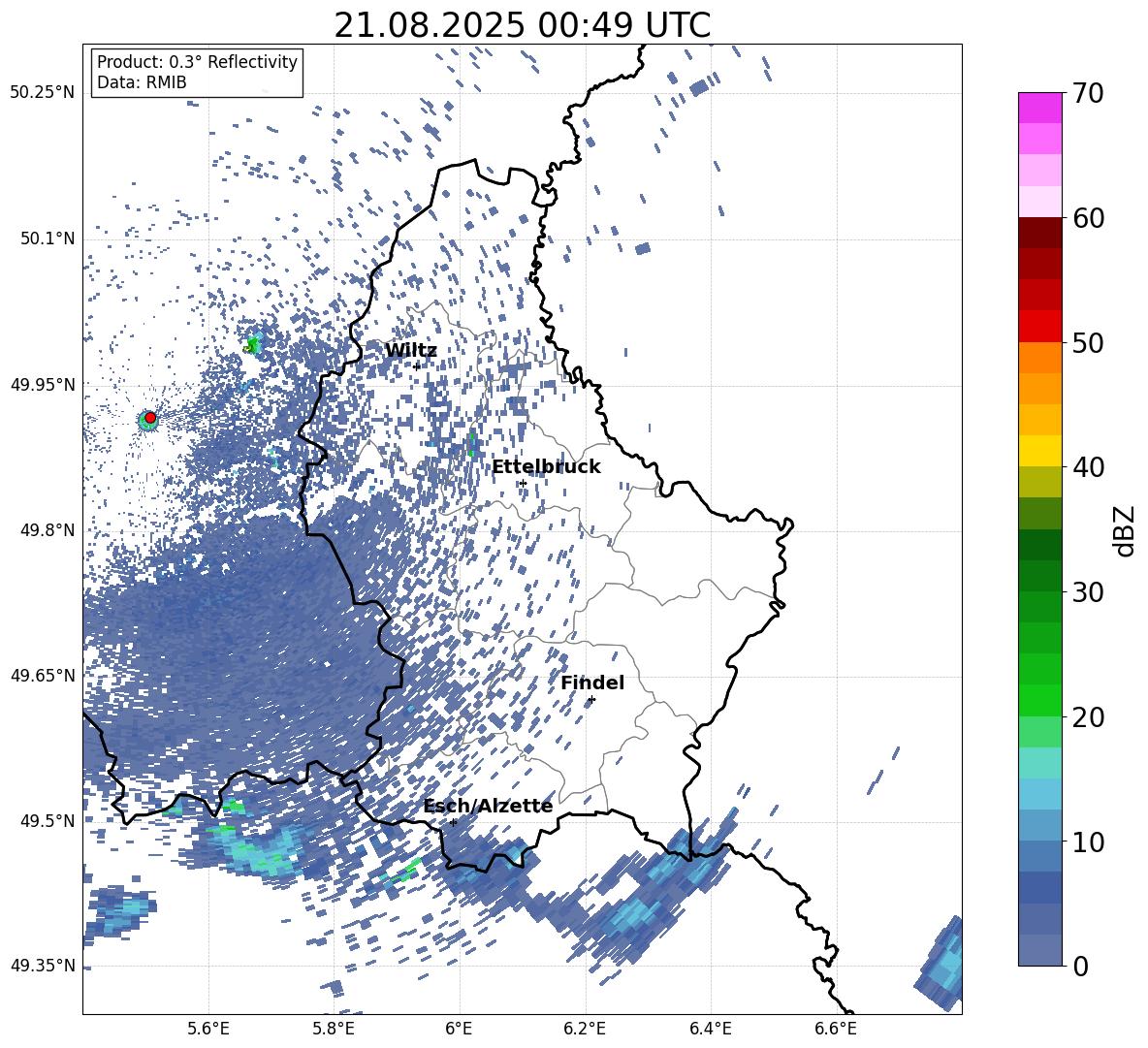Click the magenta top segment of colorbar
This screenshot has width=1148, height=1048.
[x=1039, y=108]
